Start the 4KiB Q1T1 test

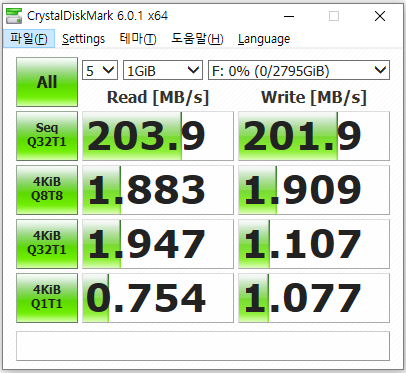[x=47, y=298]
